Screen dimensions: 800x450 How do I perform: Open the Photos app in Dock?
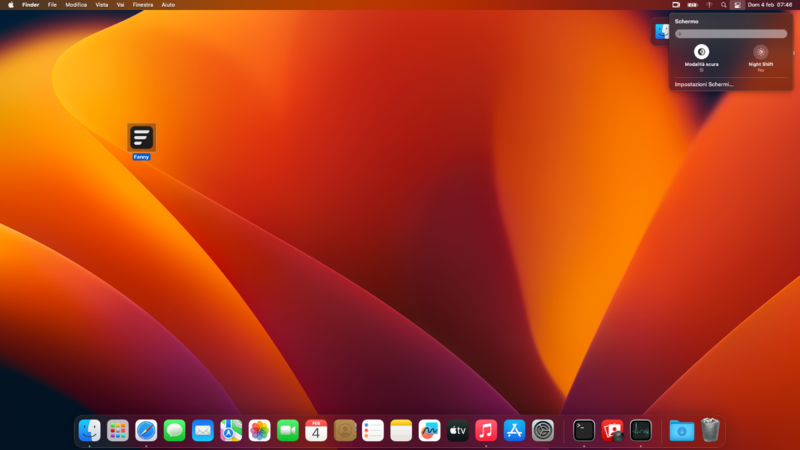click(259, 430)
